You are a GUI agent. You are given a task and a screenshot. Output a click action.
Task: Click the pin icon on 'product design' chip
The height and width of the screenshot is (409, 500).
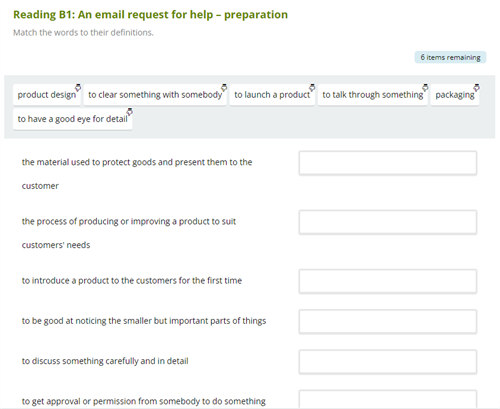[78, 88]
